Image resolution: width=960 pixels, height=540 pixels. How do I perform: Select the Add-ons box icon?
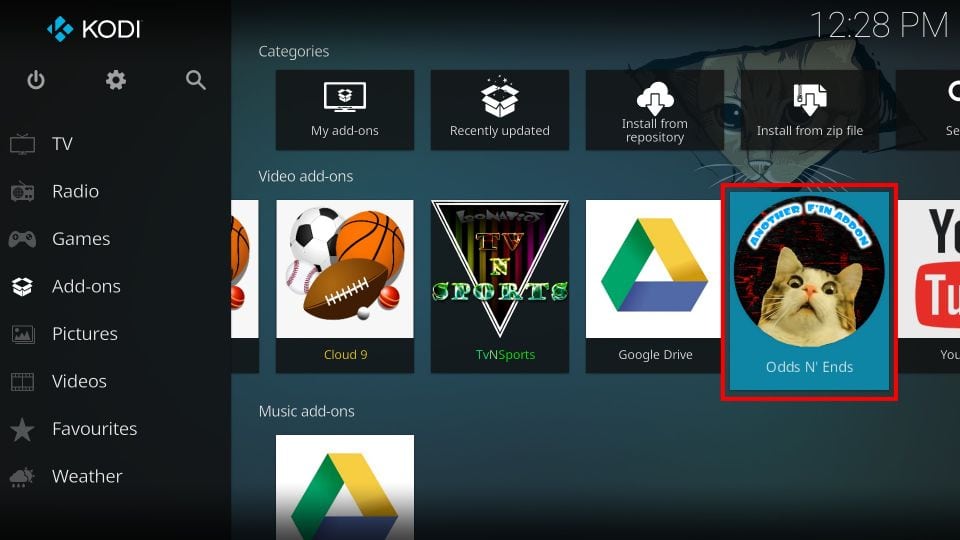(22, 286)
